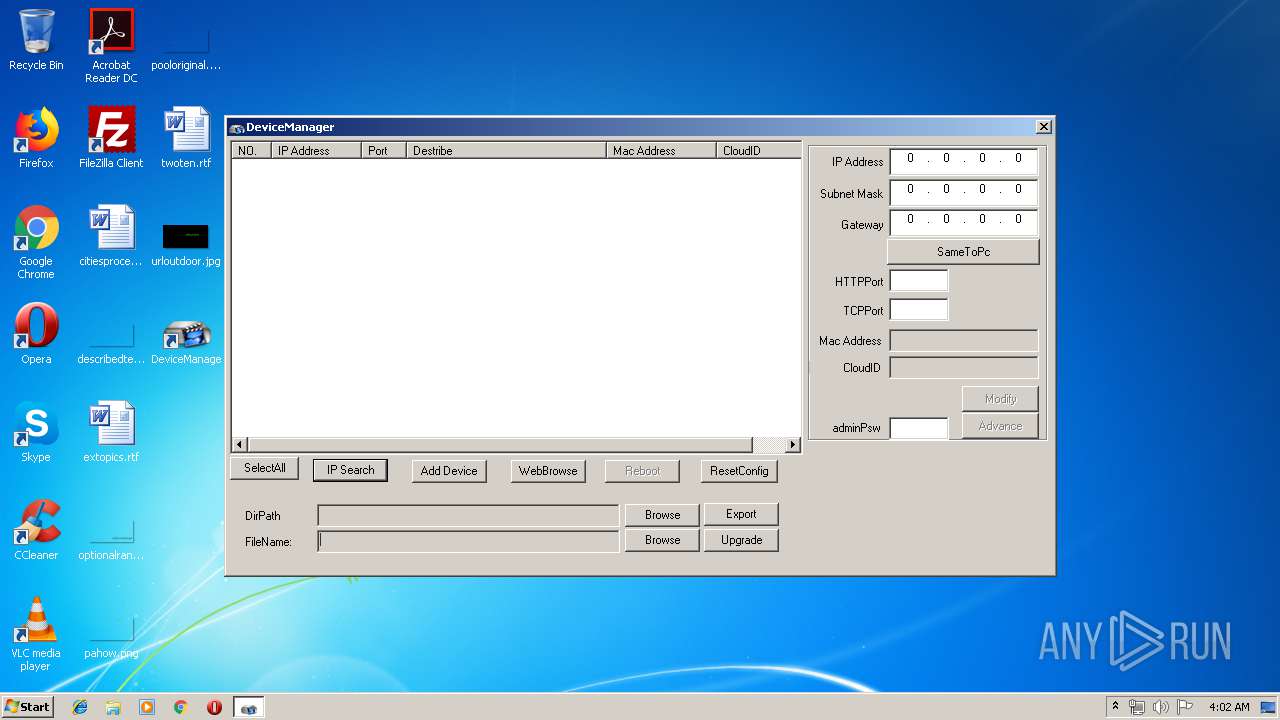The width and height of the screenshot is (1280, 720).
Task: Open the citiesproce document icon
Action: click(x=111, y=236)
